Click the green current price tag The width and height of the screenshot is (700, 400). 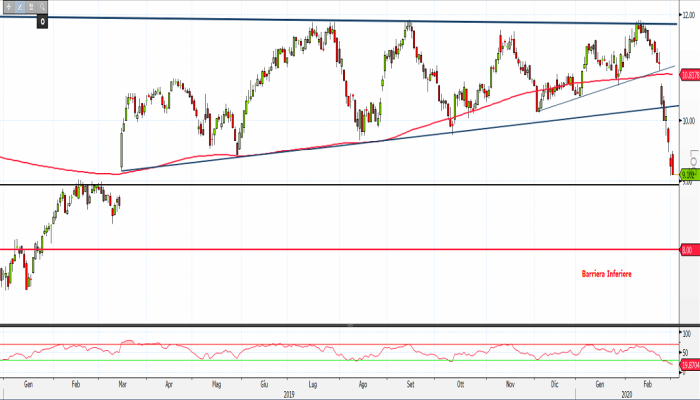[688, 174]
